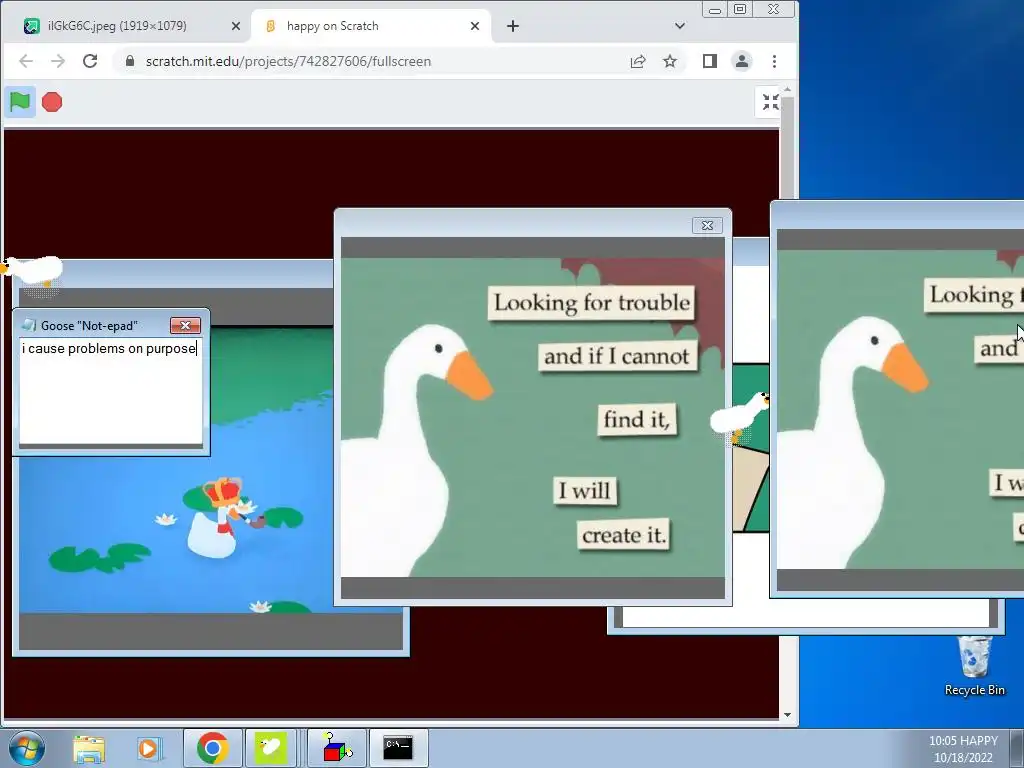Open Chrome profile menu

click(742, 61)
